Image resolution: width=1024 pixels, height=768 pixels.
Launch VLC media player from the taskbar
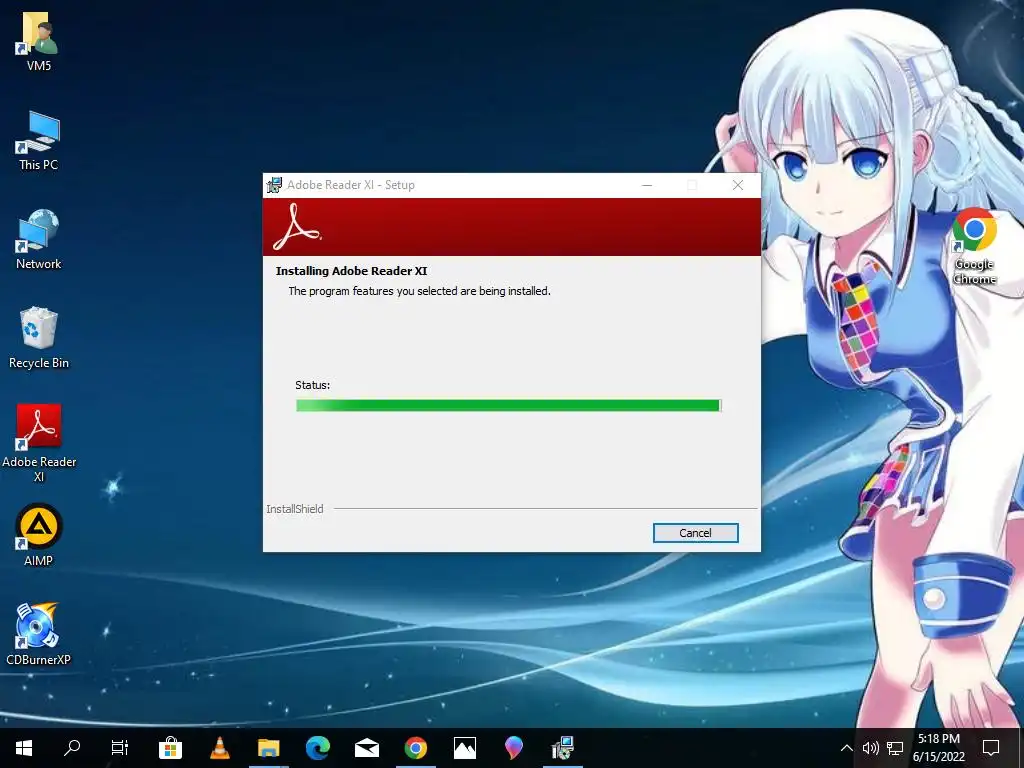[x=219, y=748]
